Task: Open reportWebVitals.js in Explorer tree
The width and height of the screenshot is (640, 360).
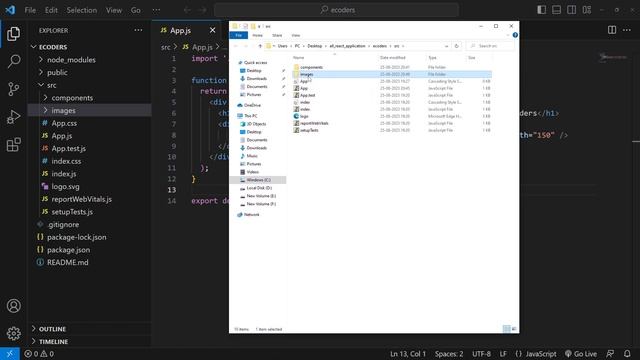Action: (x=90, y=199)
